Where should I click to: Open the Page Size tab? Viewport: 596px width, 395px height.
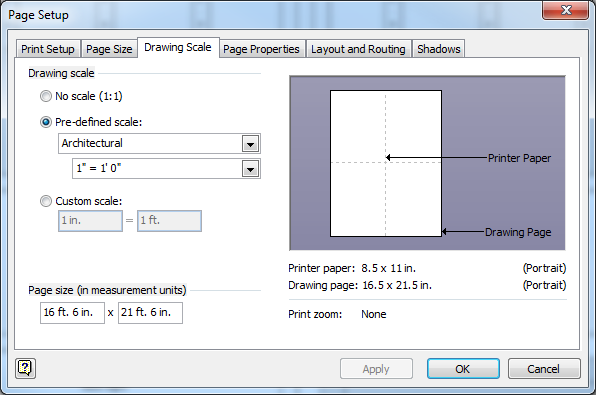(x=109, y=49)
